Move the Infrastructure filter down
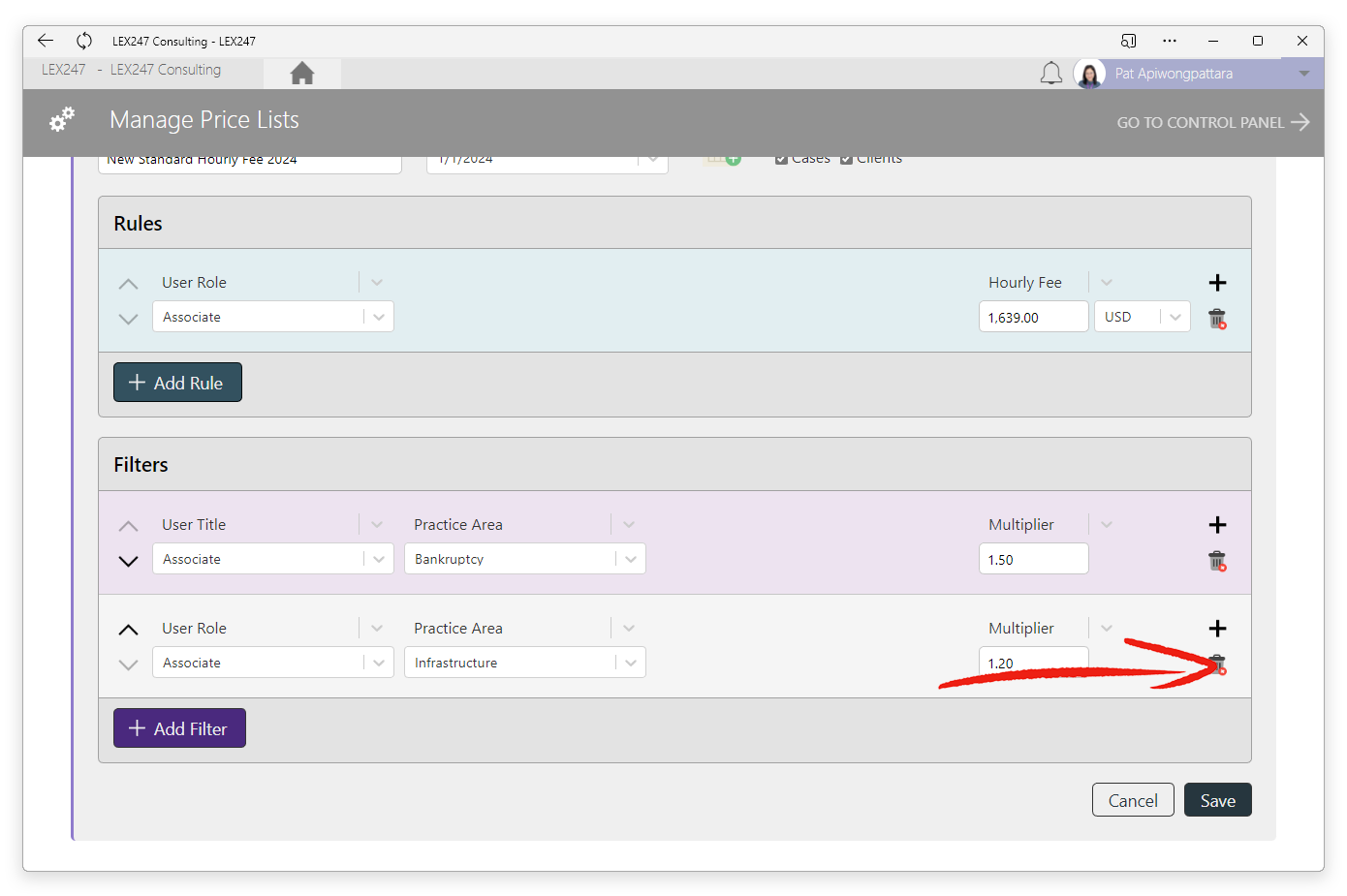The width and height of the screenshot is (1347, 896). coord(128,664)
